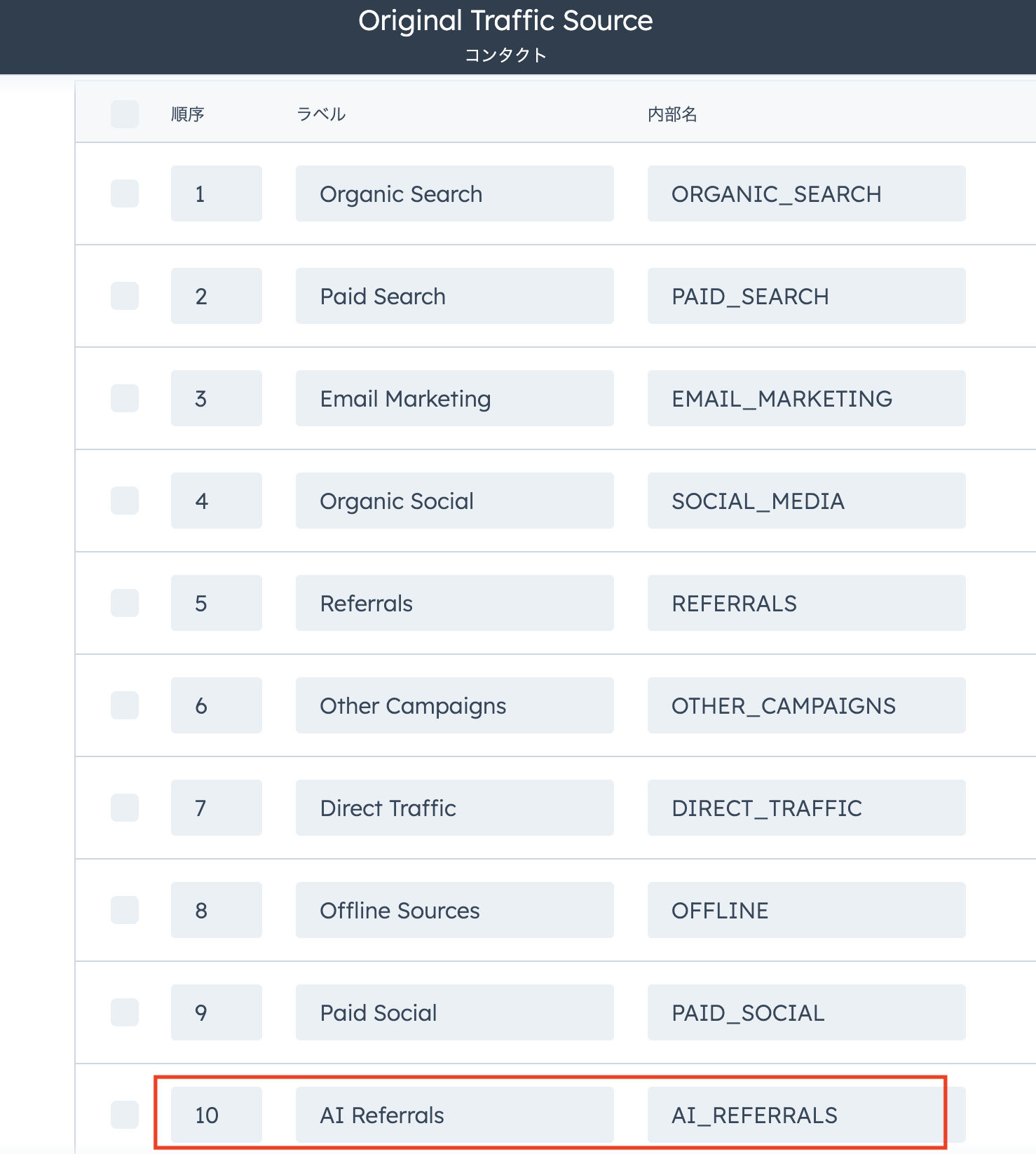Tick the checkbox for the AI Referrals row

[125, 1115]
